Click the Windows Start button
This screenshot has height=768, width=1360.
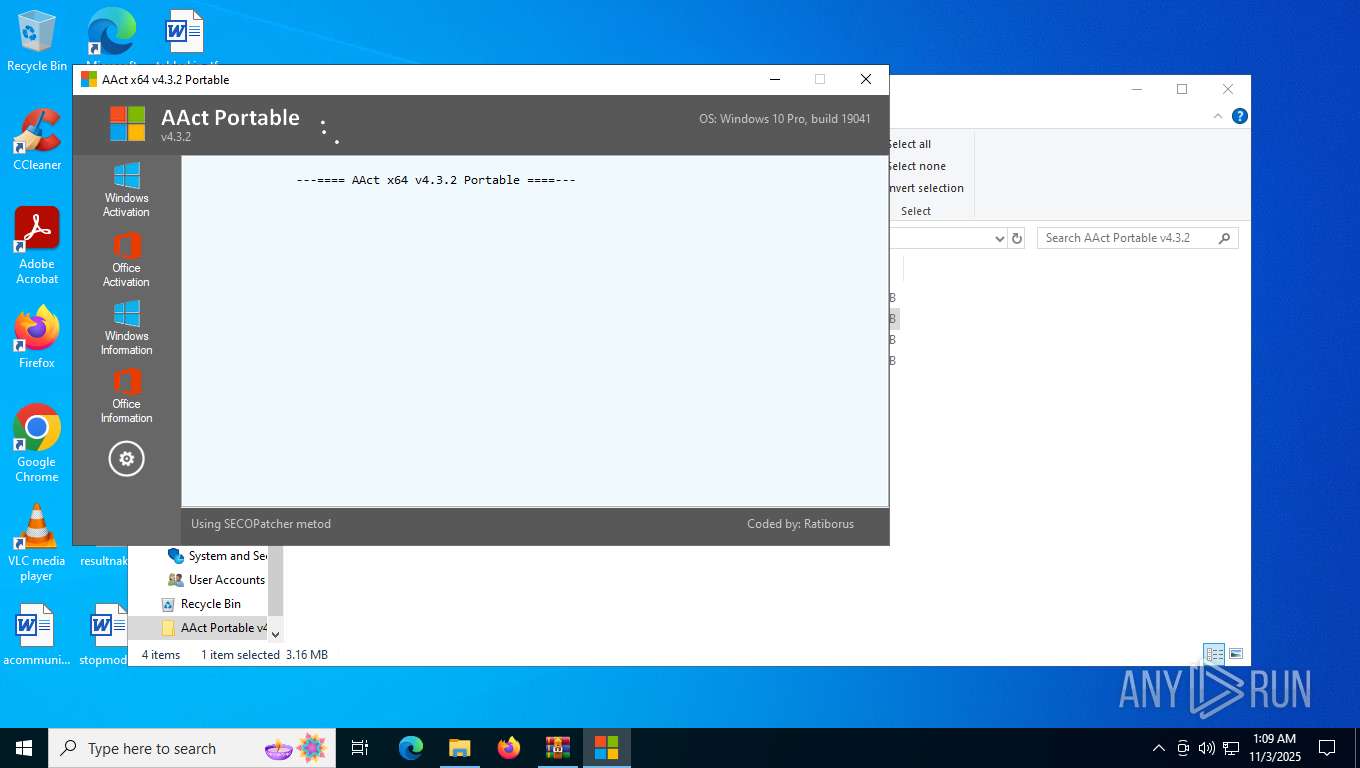click(24, 748)
